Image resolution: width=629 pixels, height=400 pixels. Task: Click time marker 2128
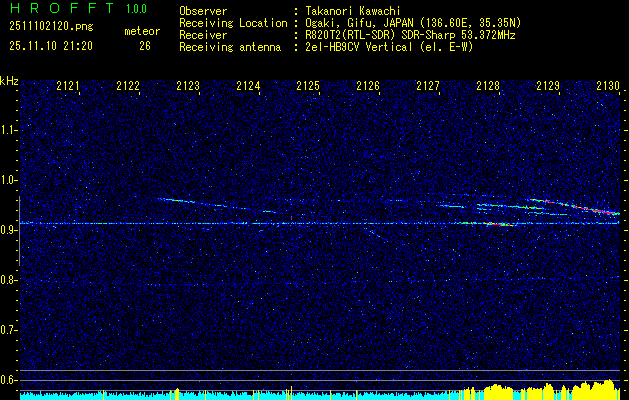coord(488,86)
